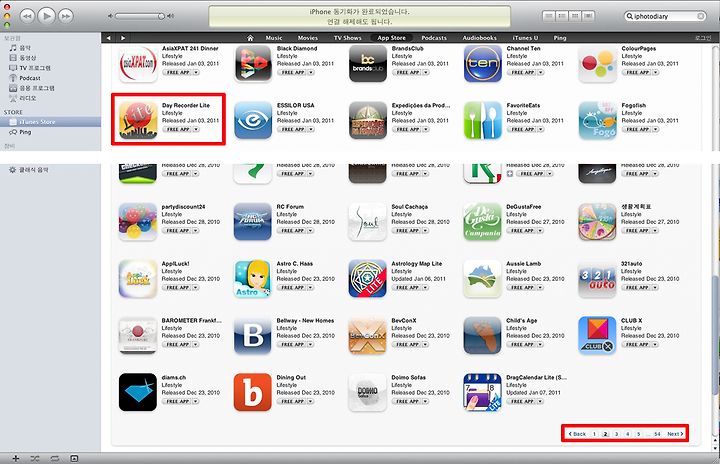Show the artwork viewer icon at bottom

[x=74, y=458]
